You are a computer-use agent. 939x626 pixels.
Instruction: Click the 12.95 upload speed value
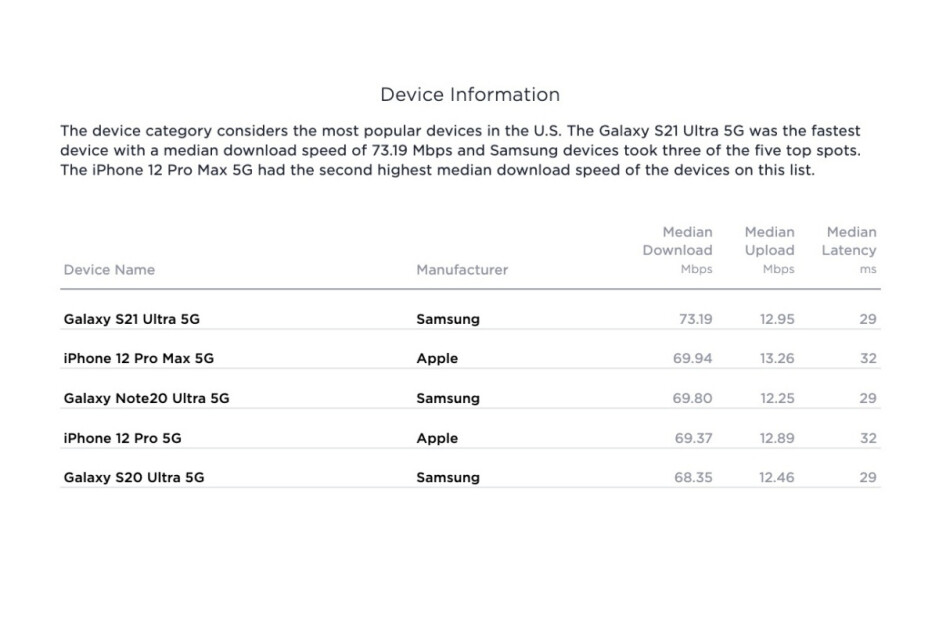[x=777, y=320]
